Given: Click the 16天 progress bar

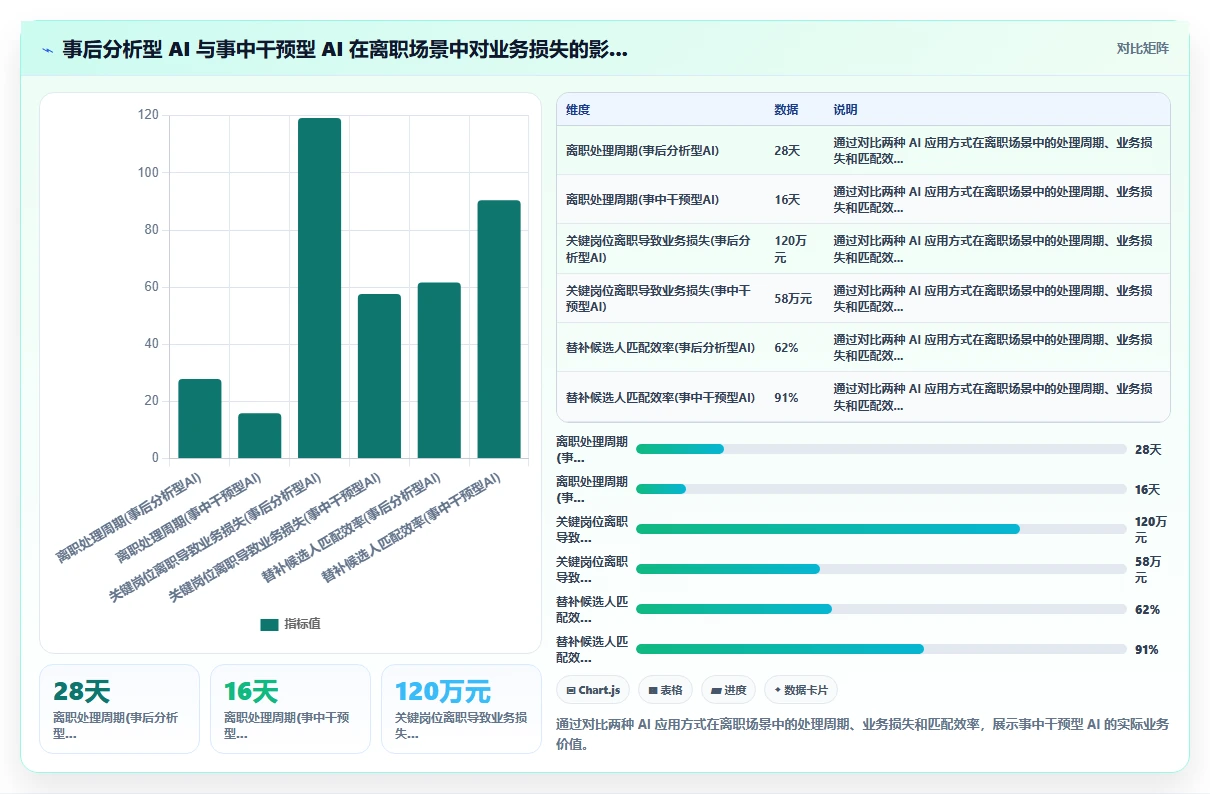Looking at the screenshot, I should (881, 489).
